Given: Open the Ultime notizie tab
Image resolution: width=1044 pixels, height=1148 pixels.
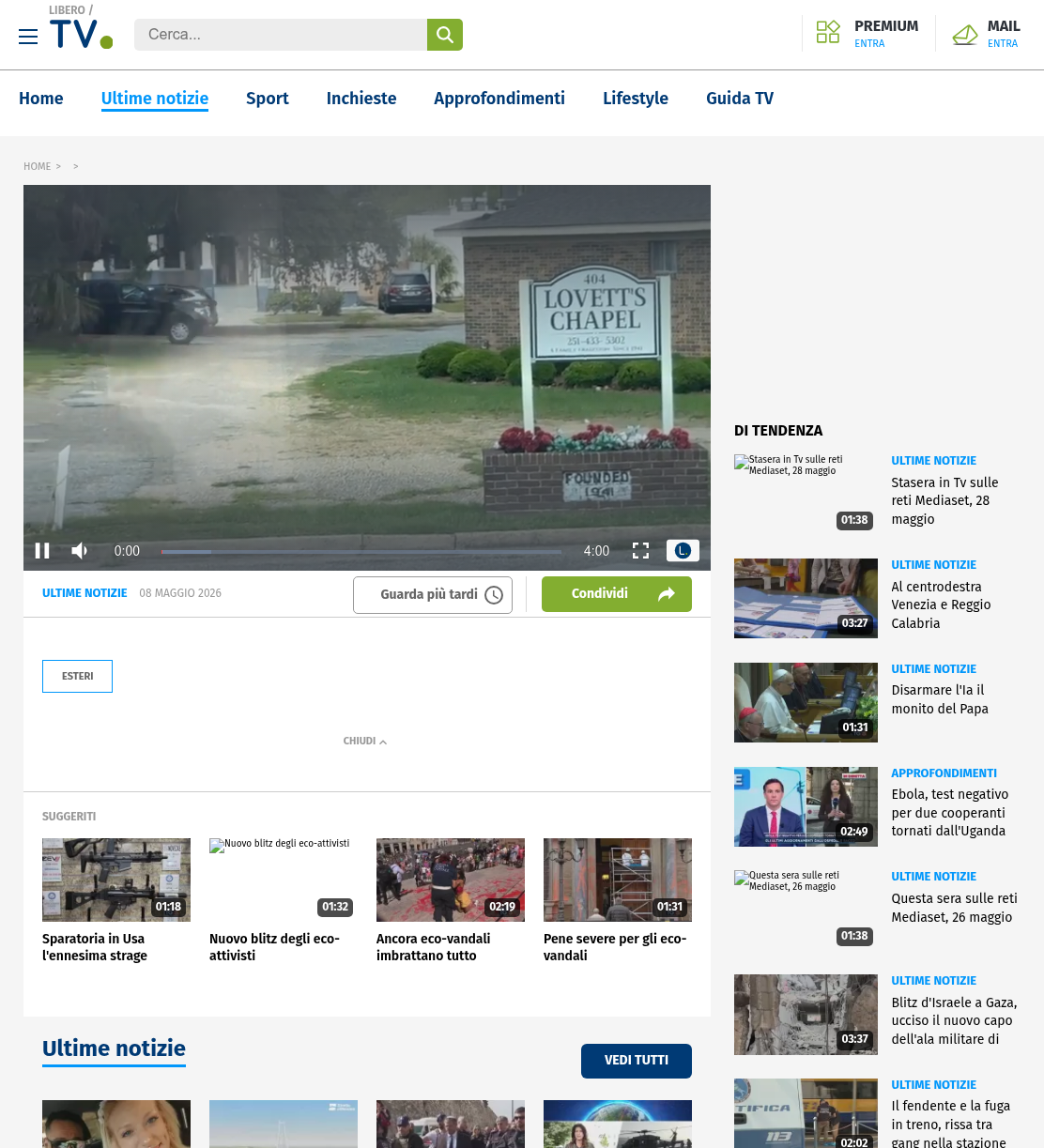Looking at the screenshot, I should (155, 99).
